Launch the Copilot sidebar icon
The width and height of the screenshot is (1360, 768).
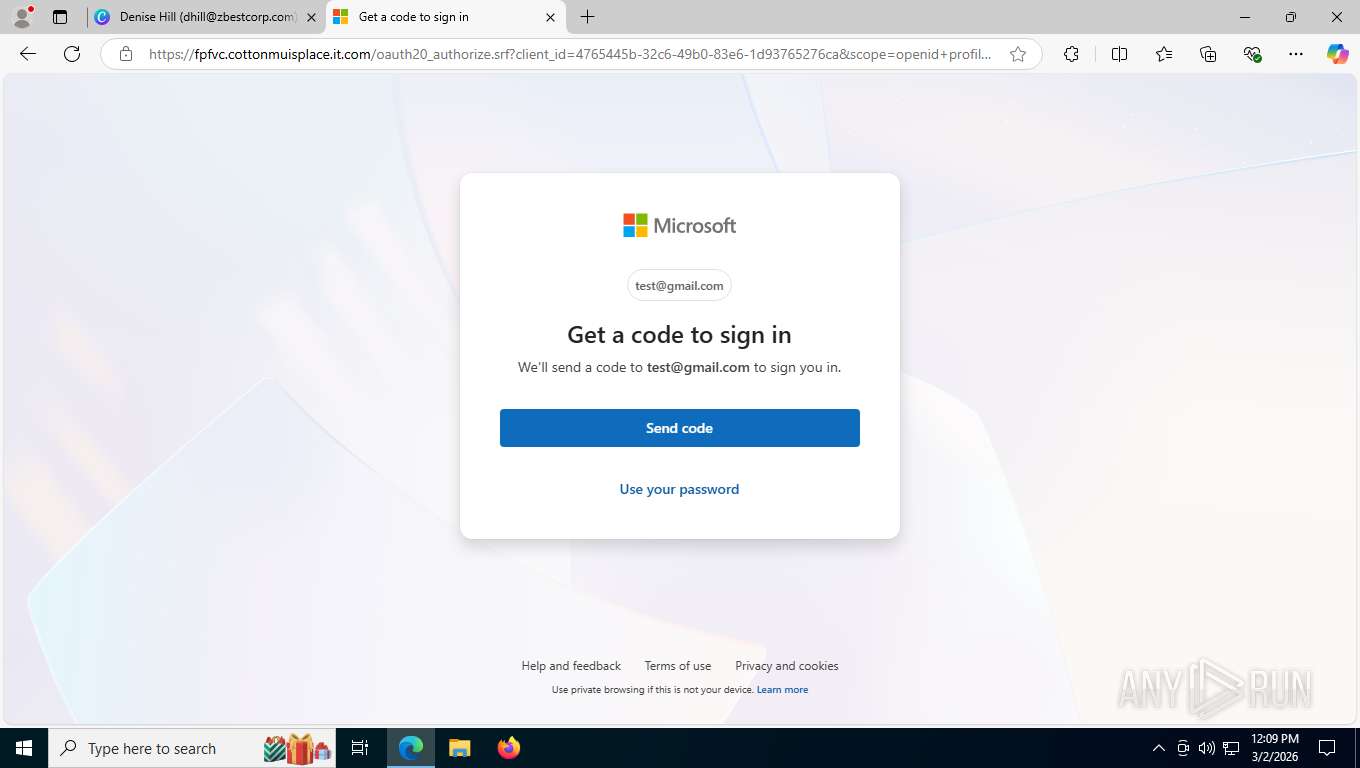tap(1337, 54)
